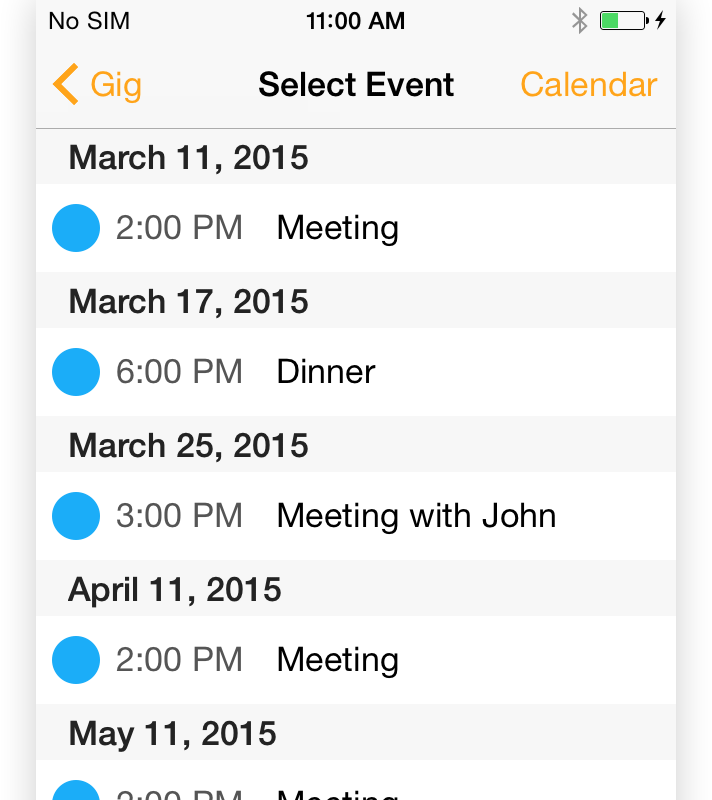Image resolution: width=712 pixels, height=800 pixels.
Task: Select the April 11 Meeting event
Action: 356,660
